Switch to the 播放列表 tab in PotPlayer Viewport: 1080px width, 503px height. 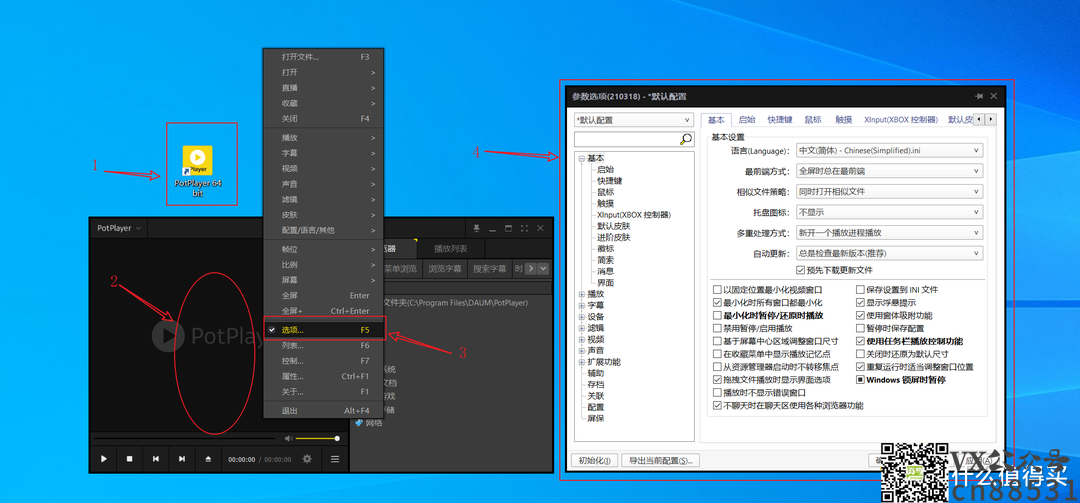tap(450, 249)
